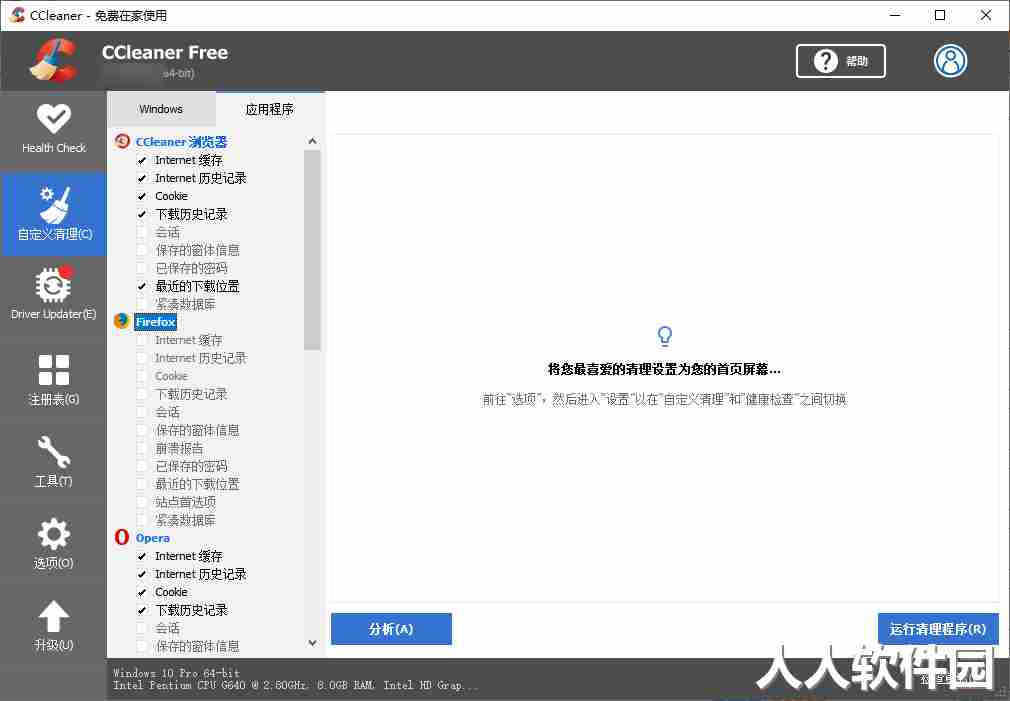
Task: Check 会话 under Firefox
Action: click(142, 412)
